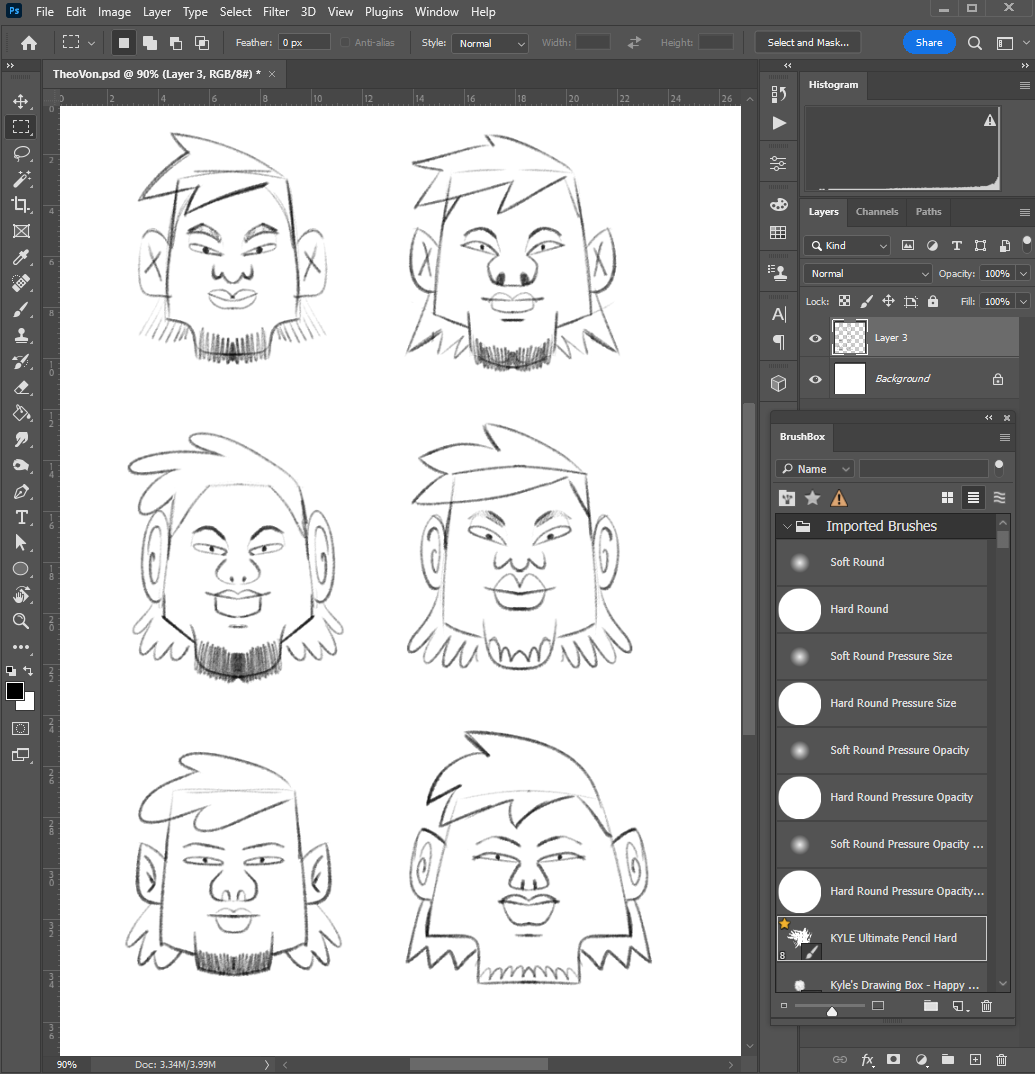The width and height of the screenshot is (1035, 1074).
Task: Enable the New Selection mode button
Action: coord(123,43)
